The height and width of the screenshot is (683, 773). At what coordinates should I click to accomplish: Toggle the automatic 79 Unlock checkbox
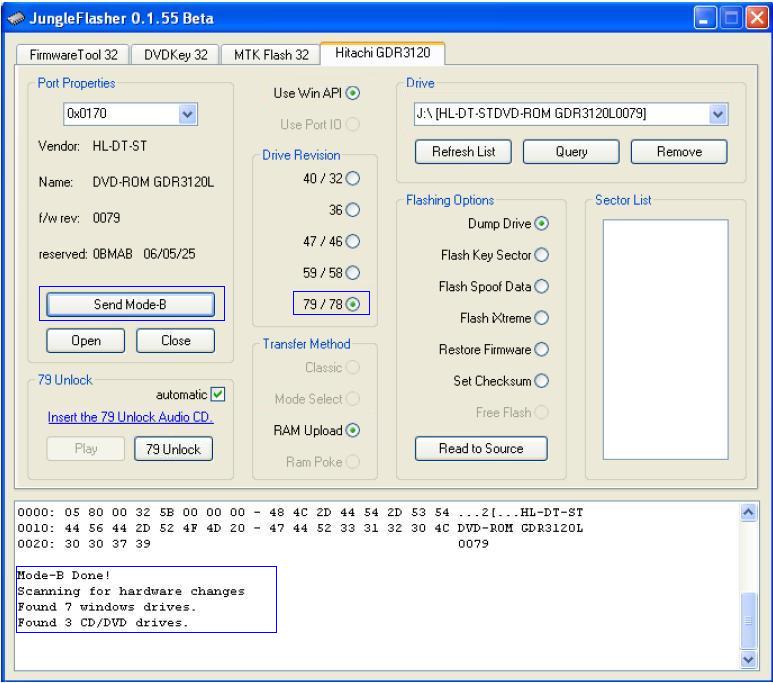tap(217, 394)
